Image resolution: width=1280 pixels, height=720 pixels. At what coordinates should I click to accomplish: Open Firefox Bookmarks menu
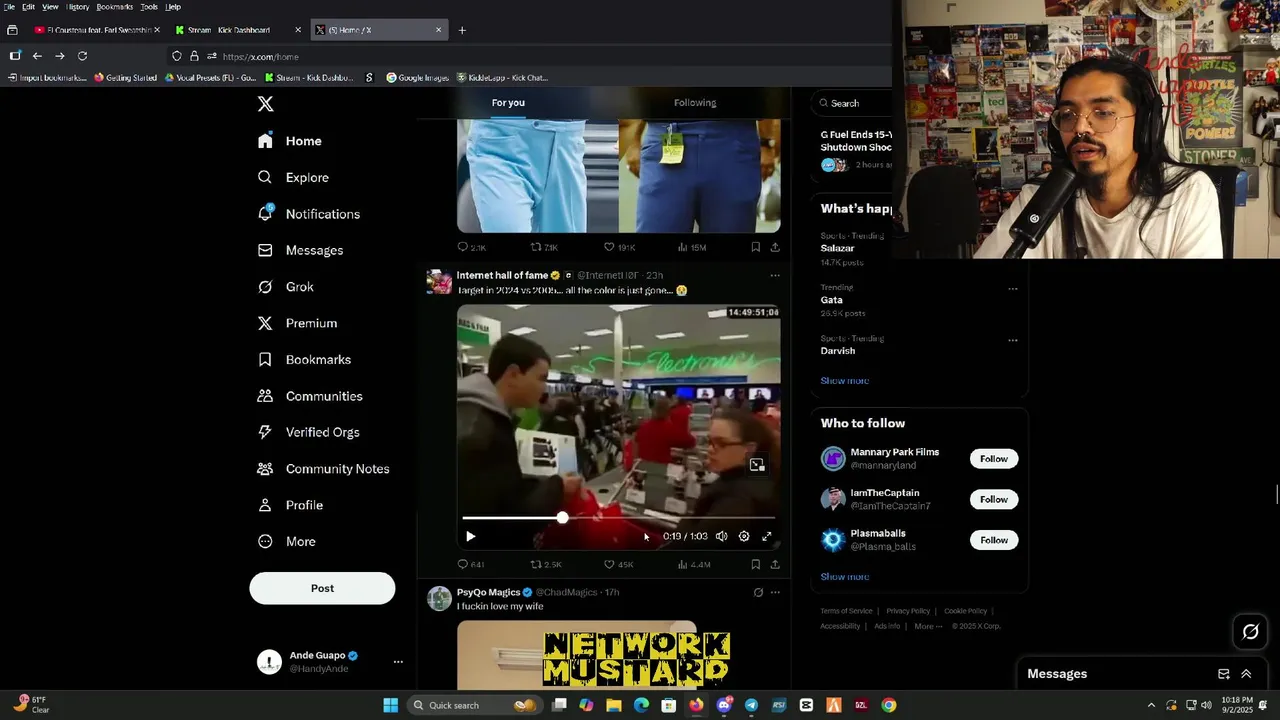pos(115,7)
